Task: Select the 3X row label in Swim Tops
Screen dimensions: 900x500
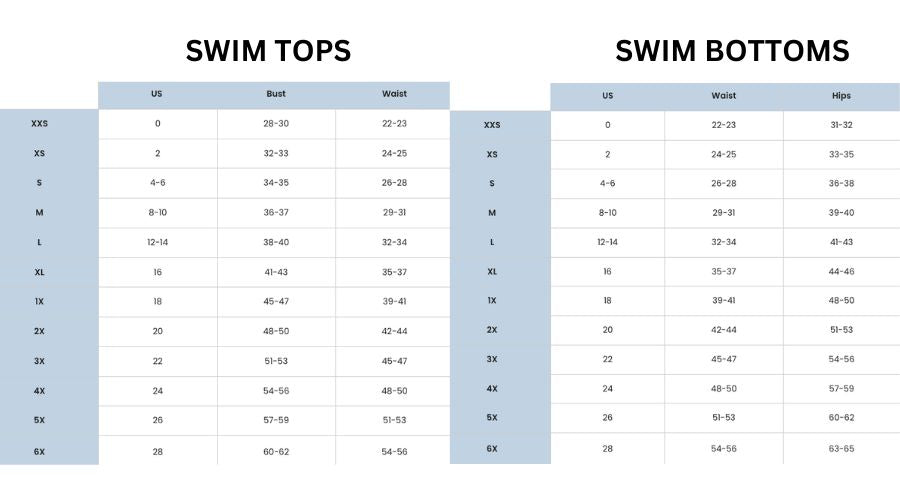Action: point(40,361)
